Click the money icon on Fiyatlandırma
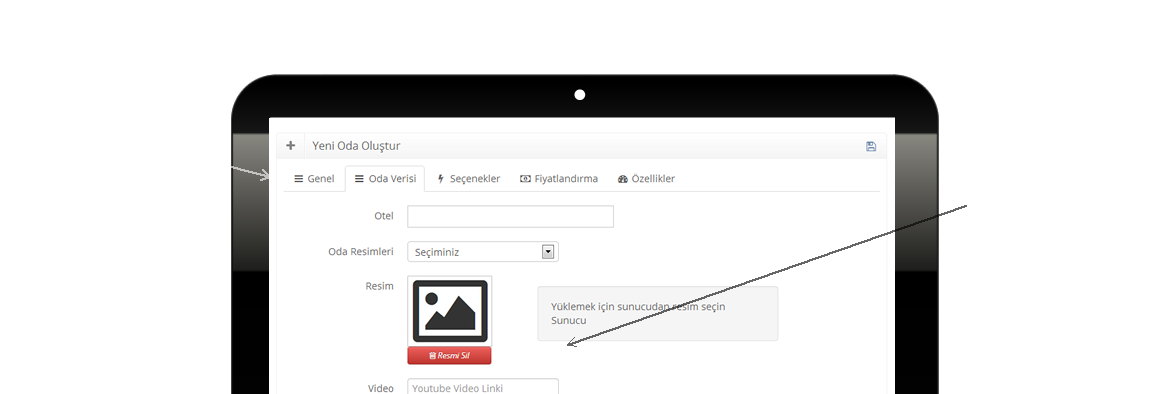 pyautogui.click(x=525, y=178)
